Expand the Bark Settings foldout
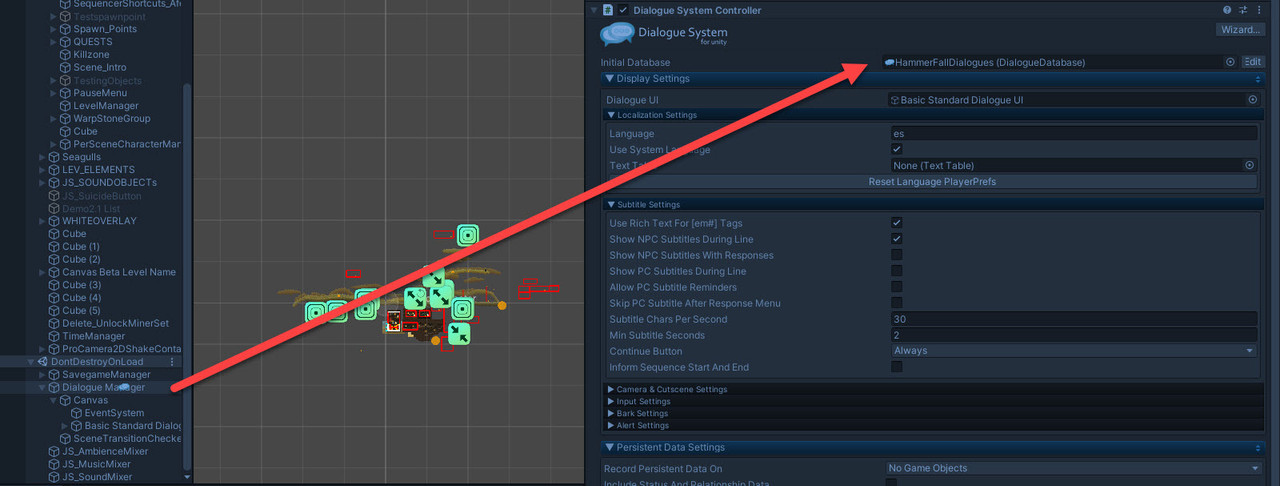Image resolution: width=1280 pixels, height=486 pixels. coord(612,413)
